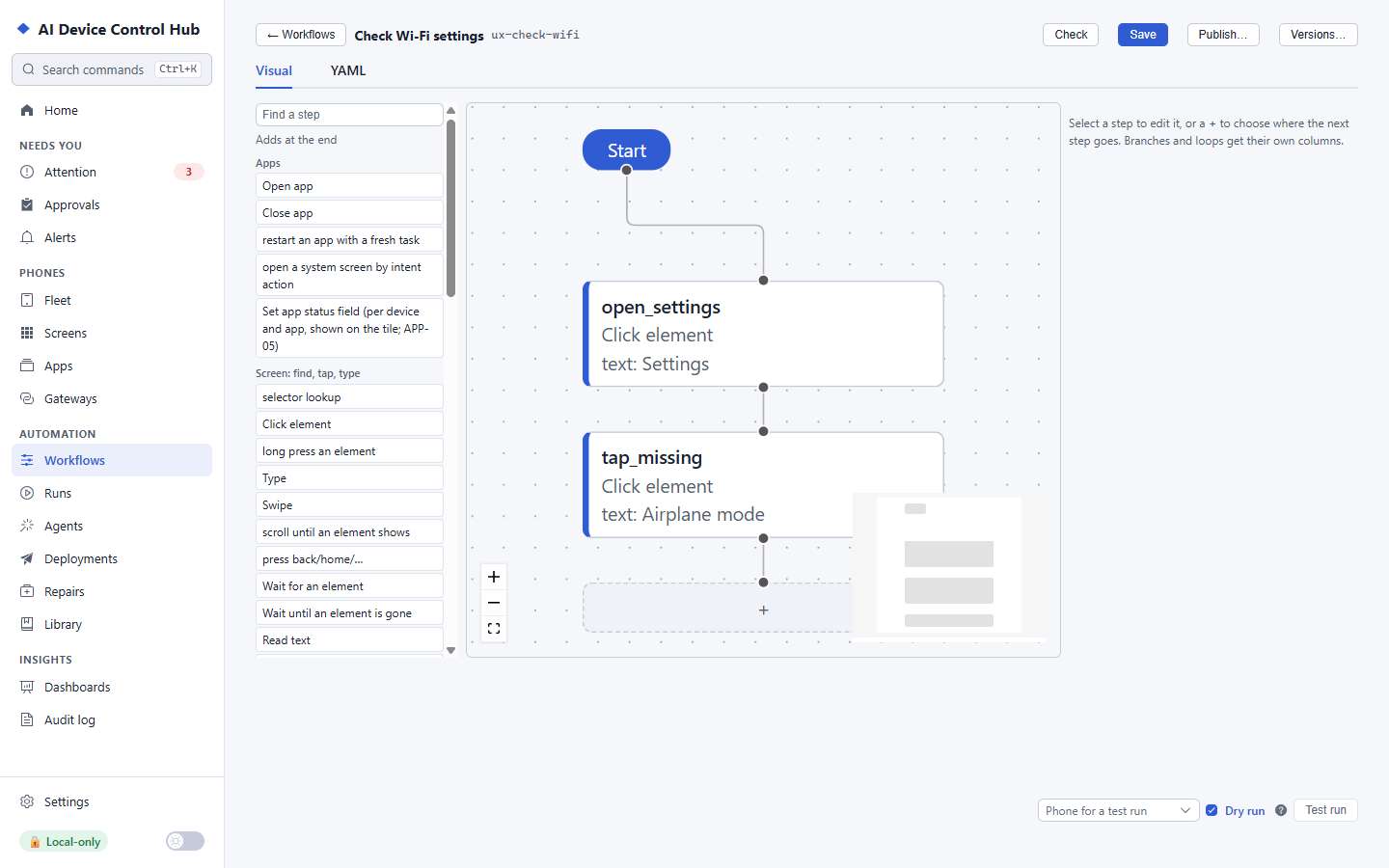Viewport: 1389px width, 868px height.
Task: Select the open_settings step node
Action: click(x=763, y=334)
